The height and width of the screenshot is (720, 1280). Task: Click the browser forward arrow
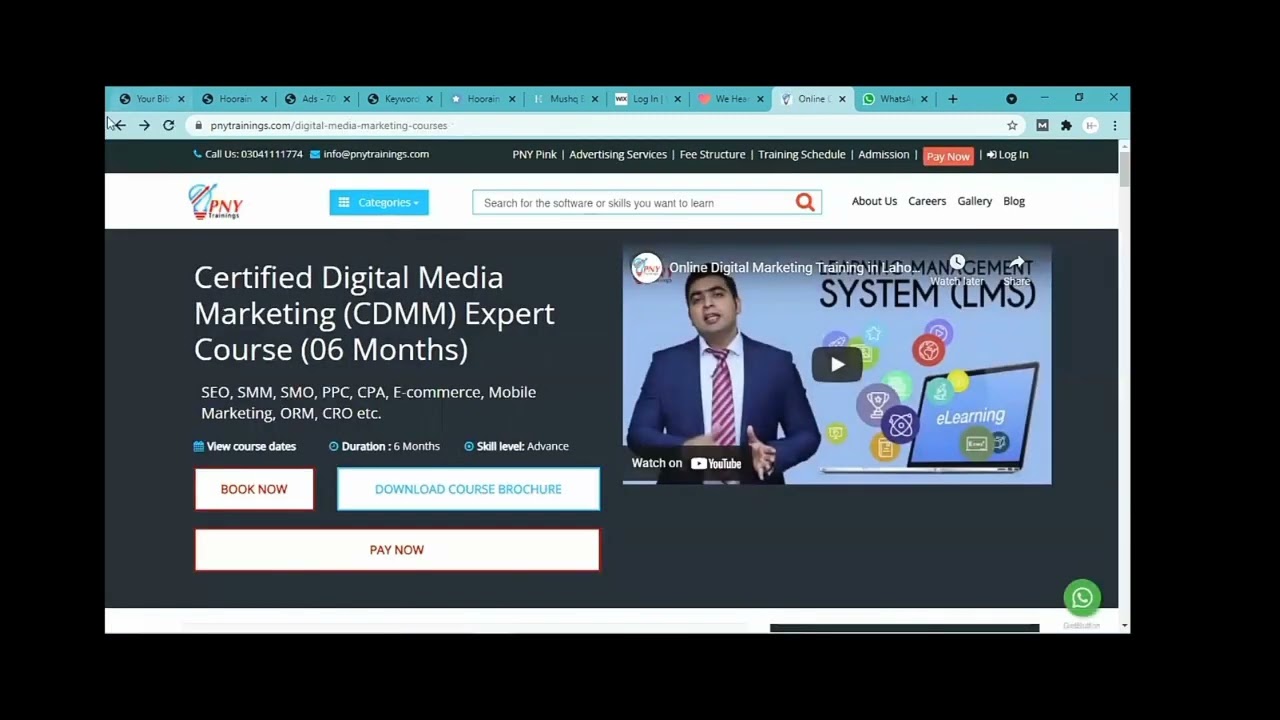tap(144, 126)
